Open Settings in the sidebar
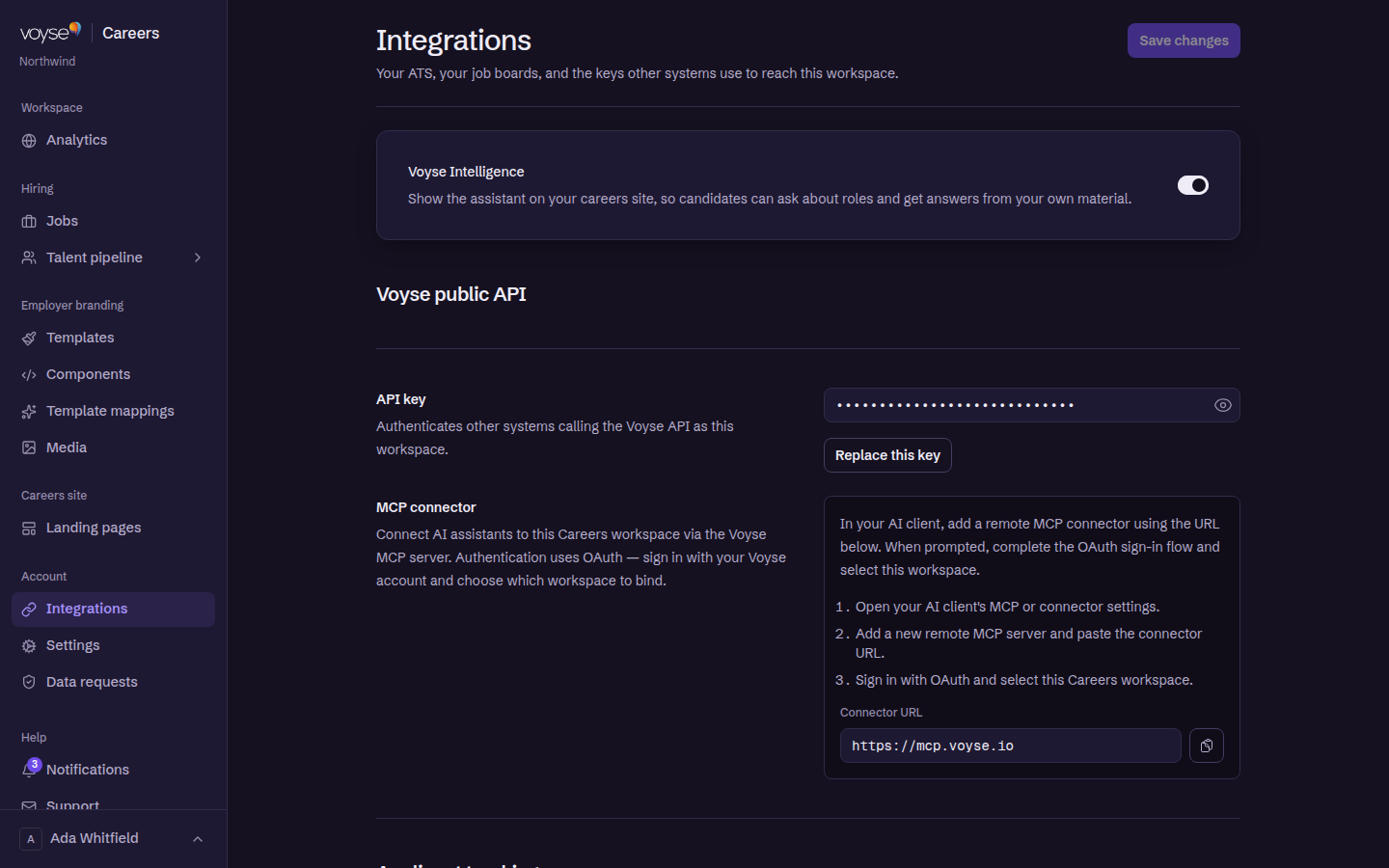The height and width of the screenshot is (868, 1389). 113,646
